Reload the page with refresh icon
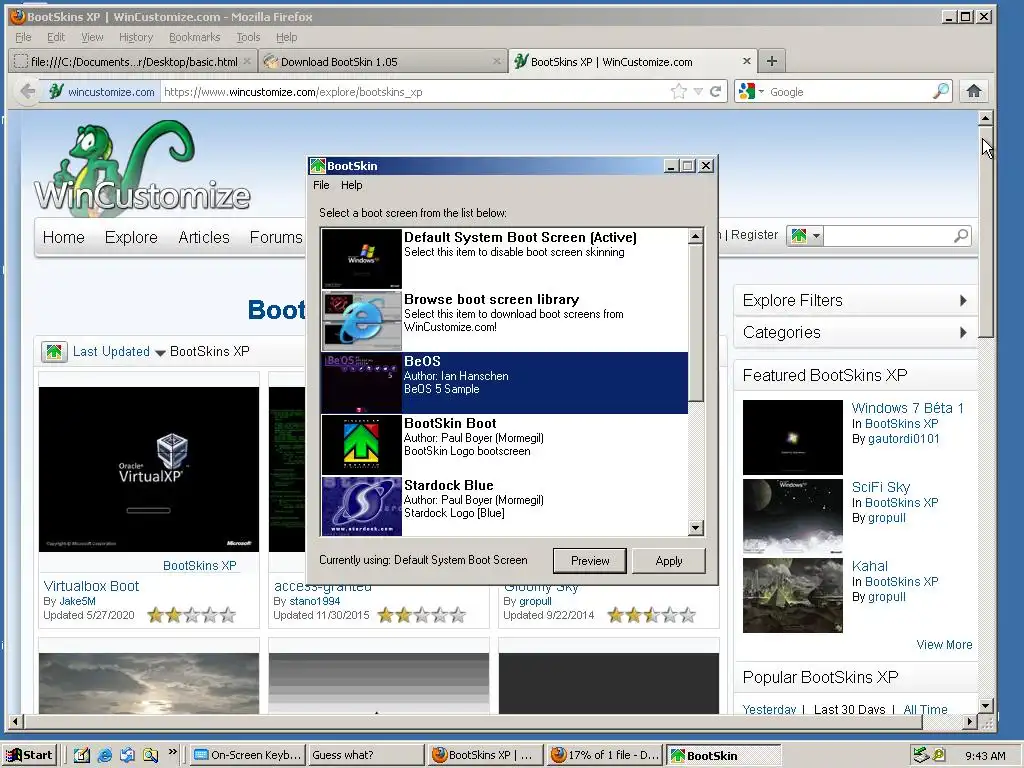Viewport: 1024px width, 768px height. pos(716,91)
